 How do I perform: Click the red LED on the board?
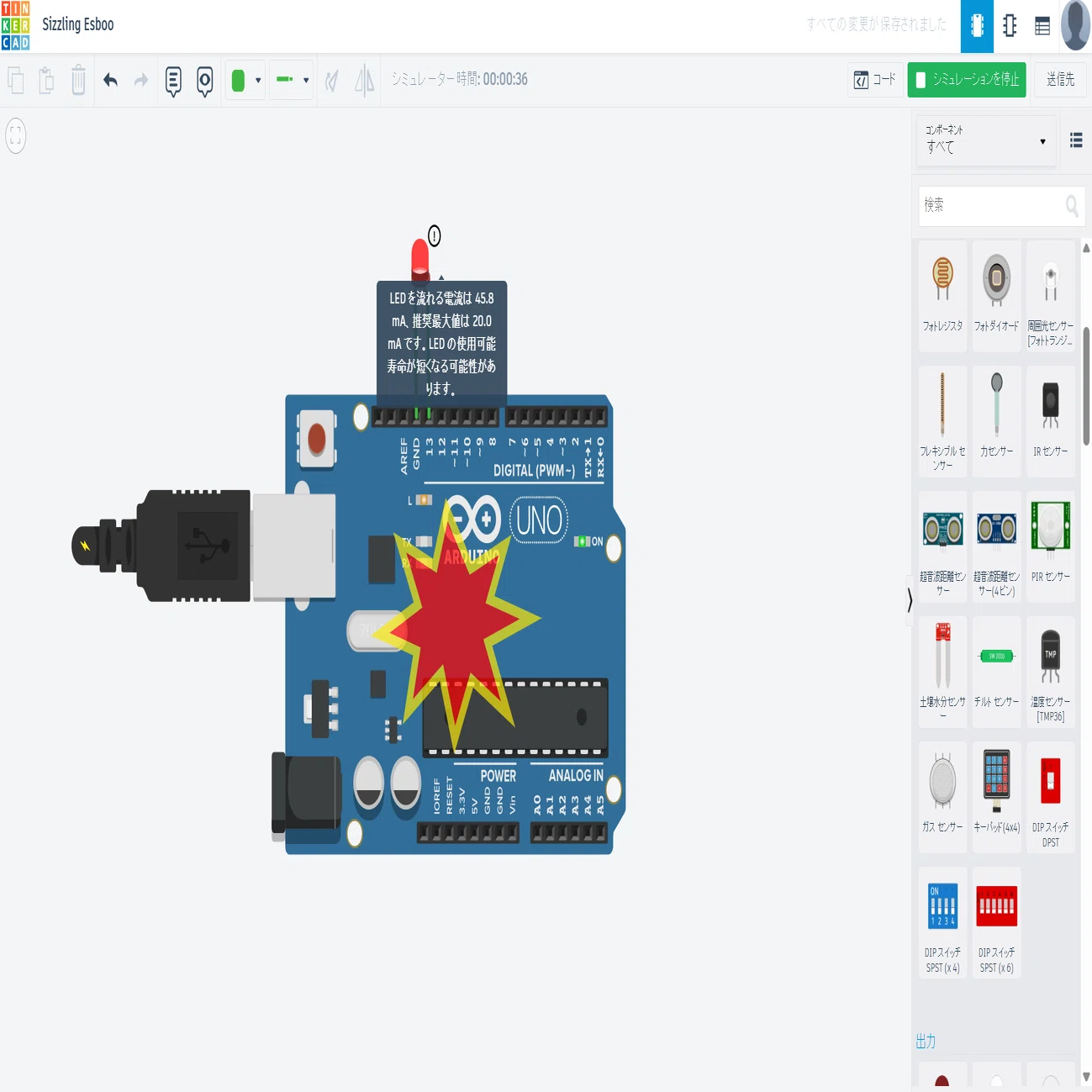coord(420,260)
